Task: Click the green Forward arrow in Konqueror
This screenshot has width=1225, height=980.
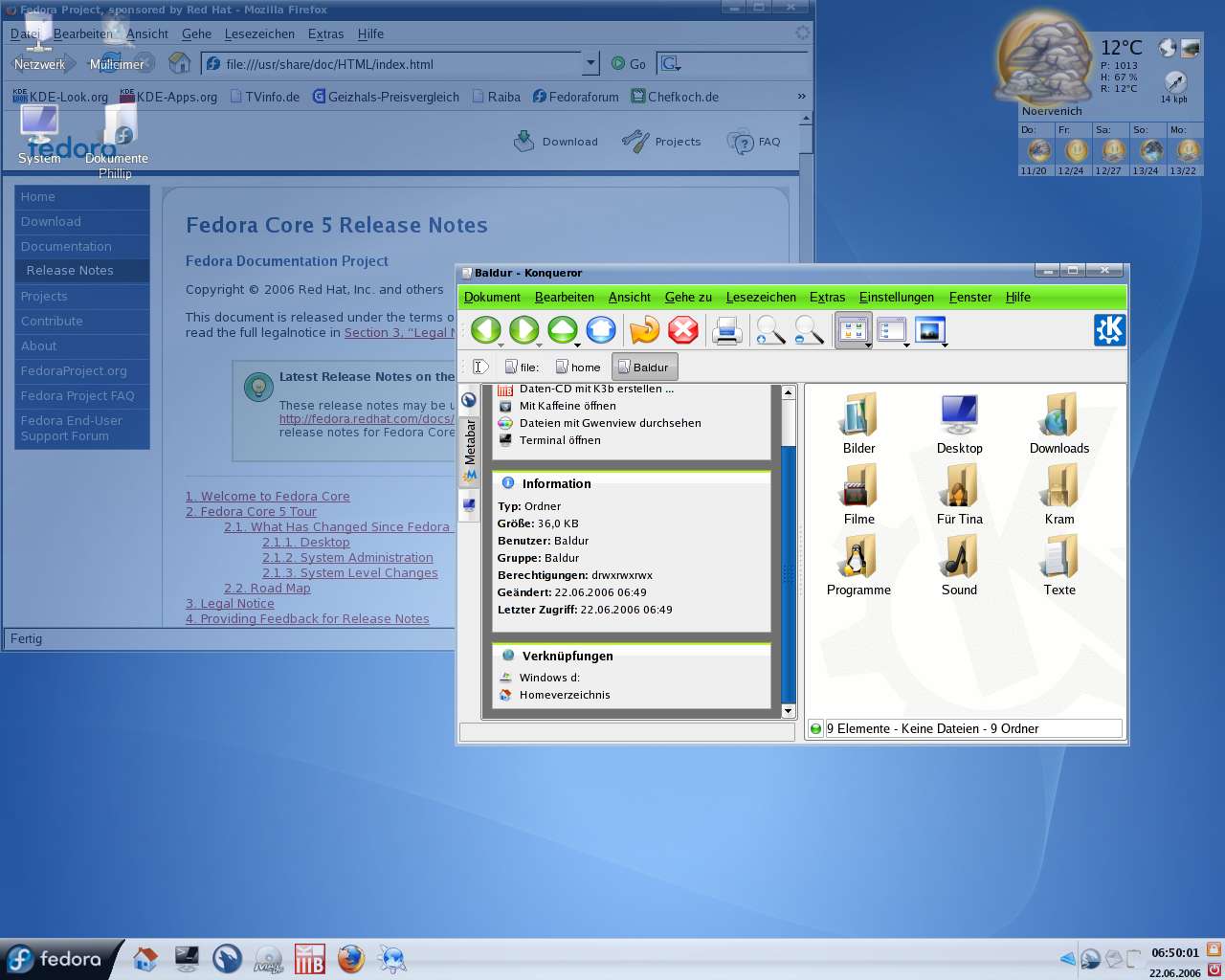Action: click(x=524, y=330)
